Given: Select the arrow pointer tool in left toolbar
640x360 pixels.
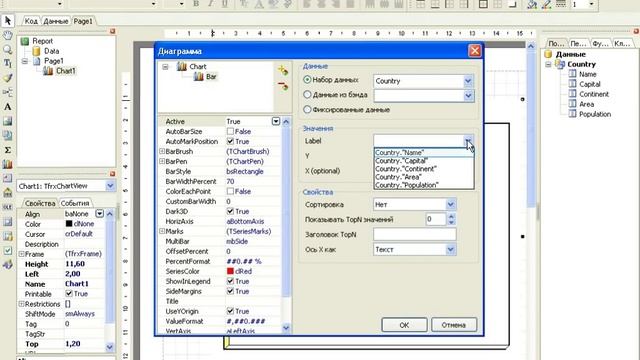Looking at the screenshot, I should click(x=8, y=20).
